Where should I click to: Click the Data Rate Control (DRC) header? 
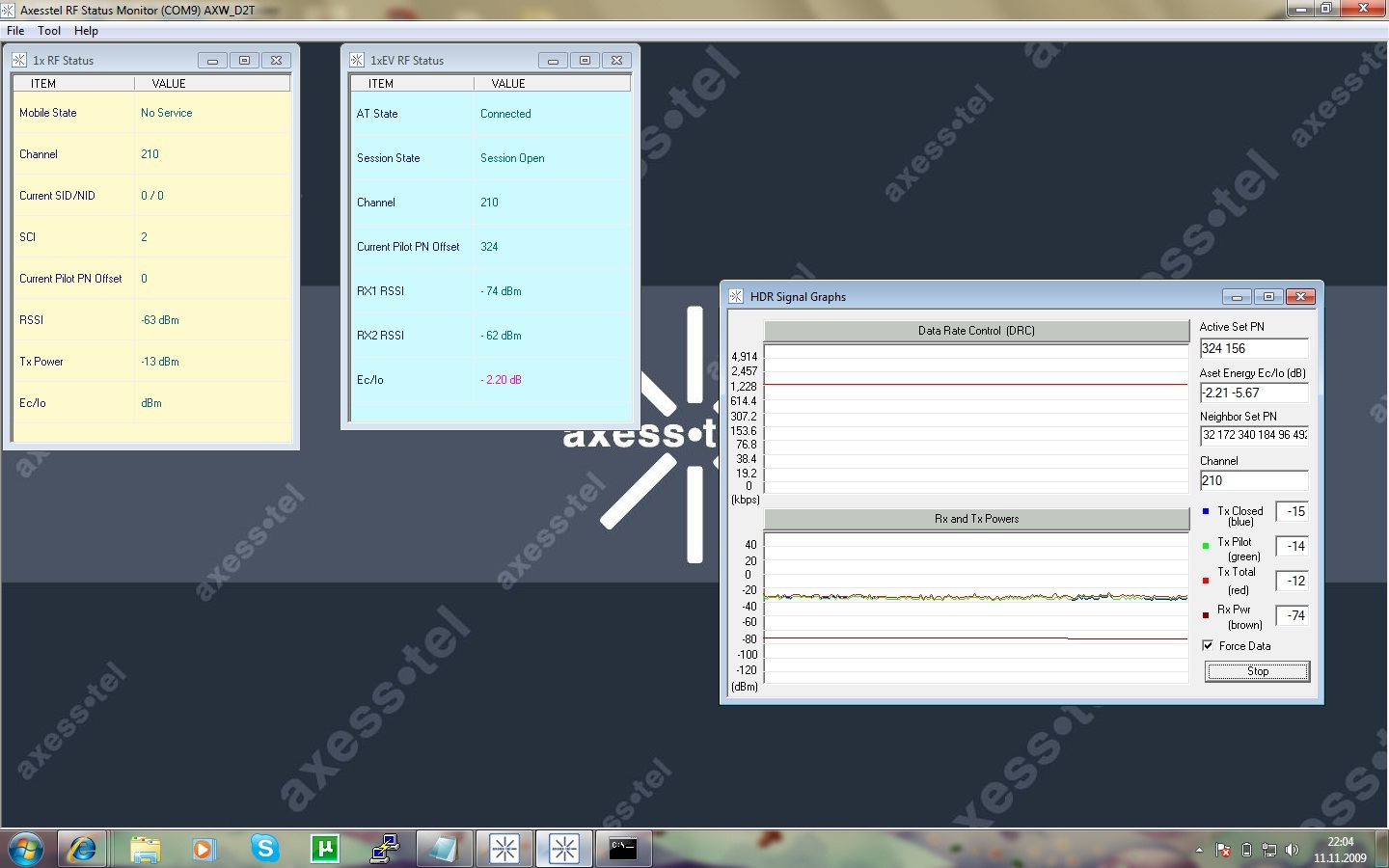coord(976,331)
